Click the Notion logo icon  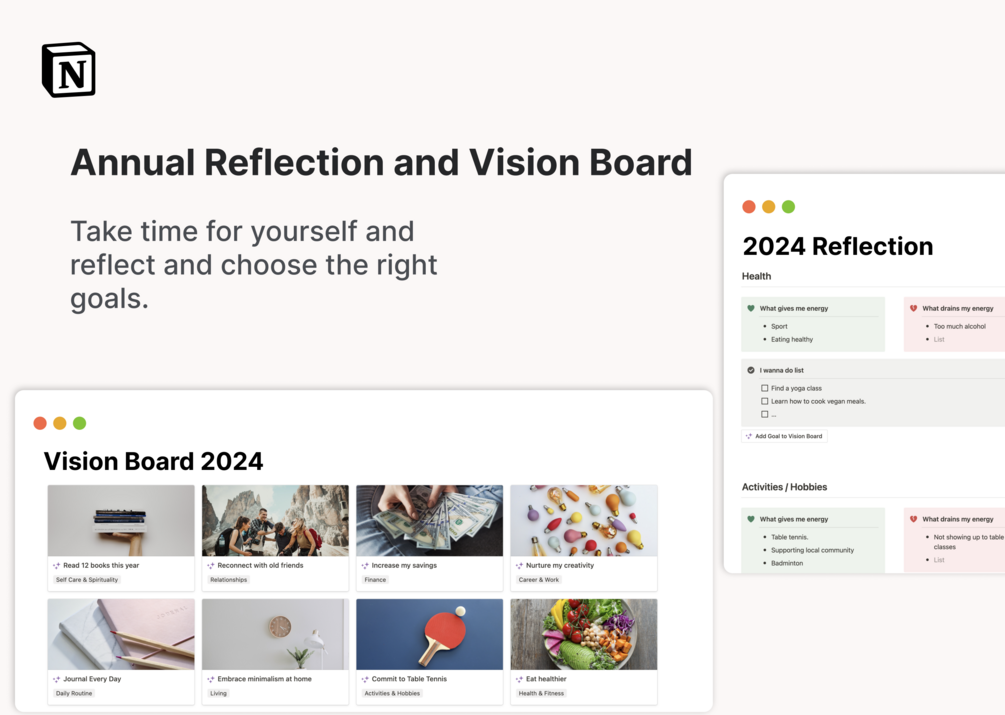pyautogui.click(x=69, y=70)
